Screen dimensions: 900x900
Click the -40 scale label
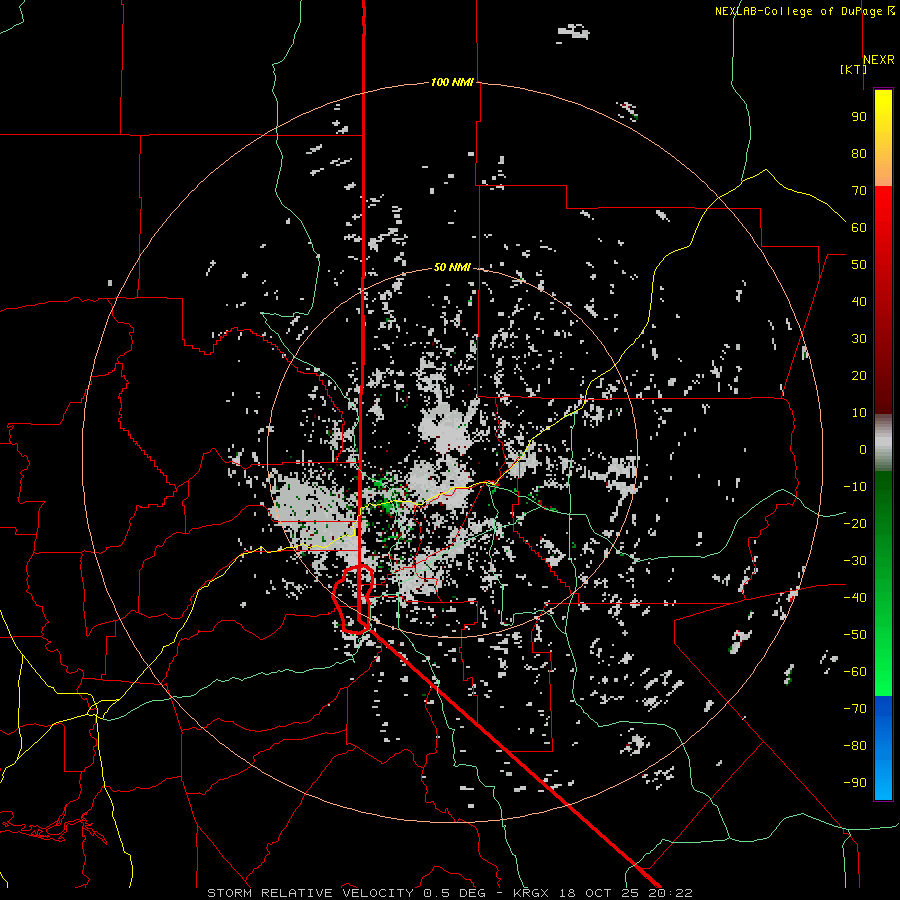coord(855,598)
